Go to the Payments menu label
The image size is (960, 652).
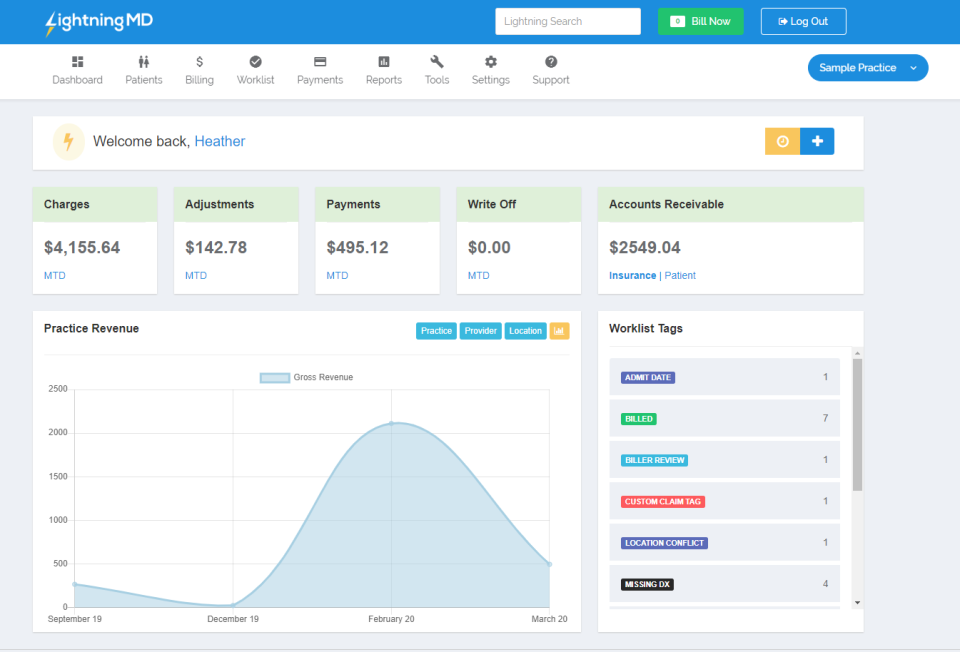click(320, 80)
